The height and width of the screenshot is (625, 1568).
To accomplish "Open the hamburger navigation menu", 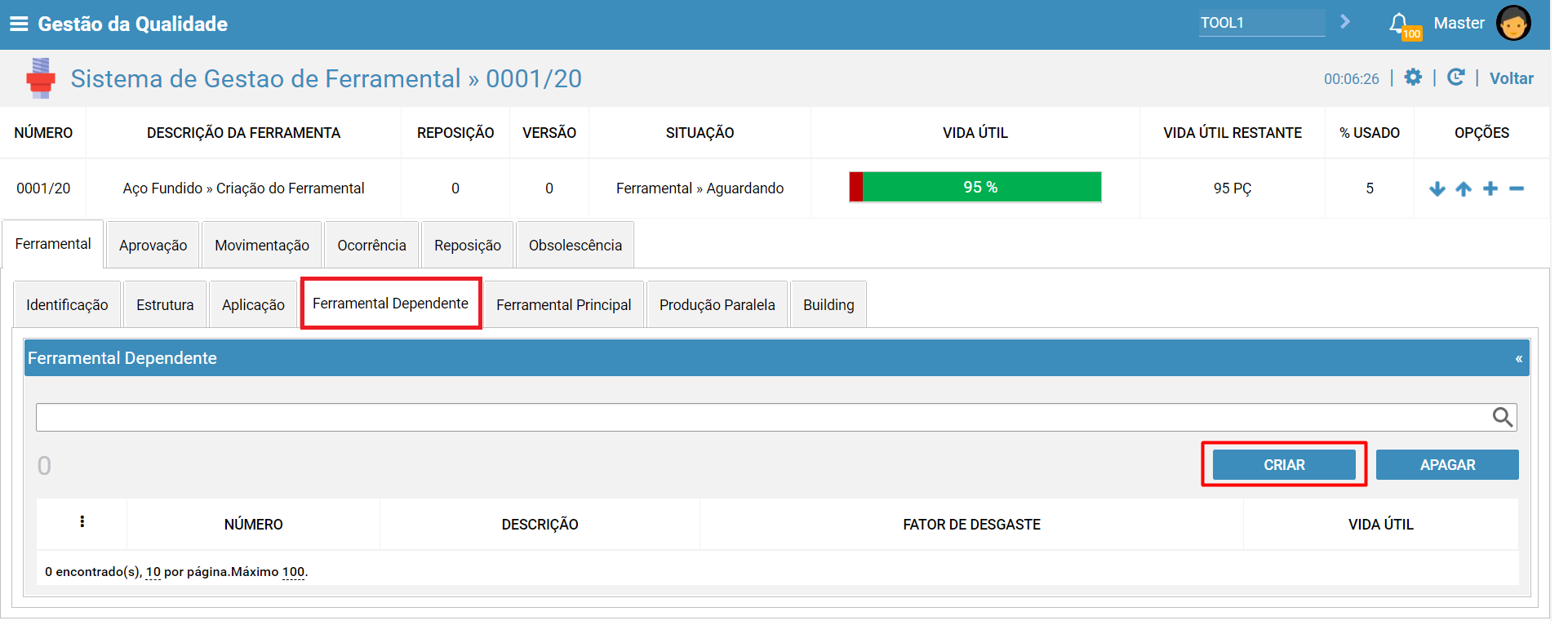I will coord(18,24).
